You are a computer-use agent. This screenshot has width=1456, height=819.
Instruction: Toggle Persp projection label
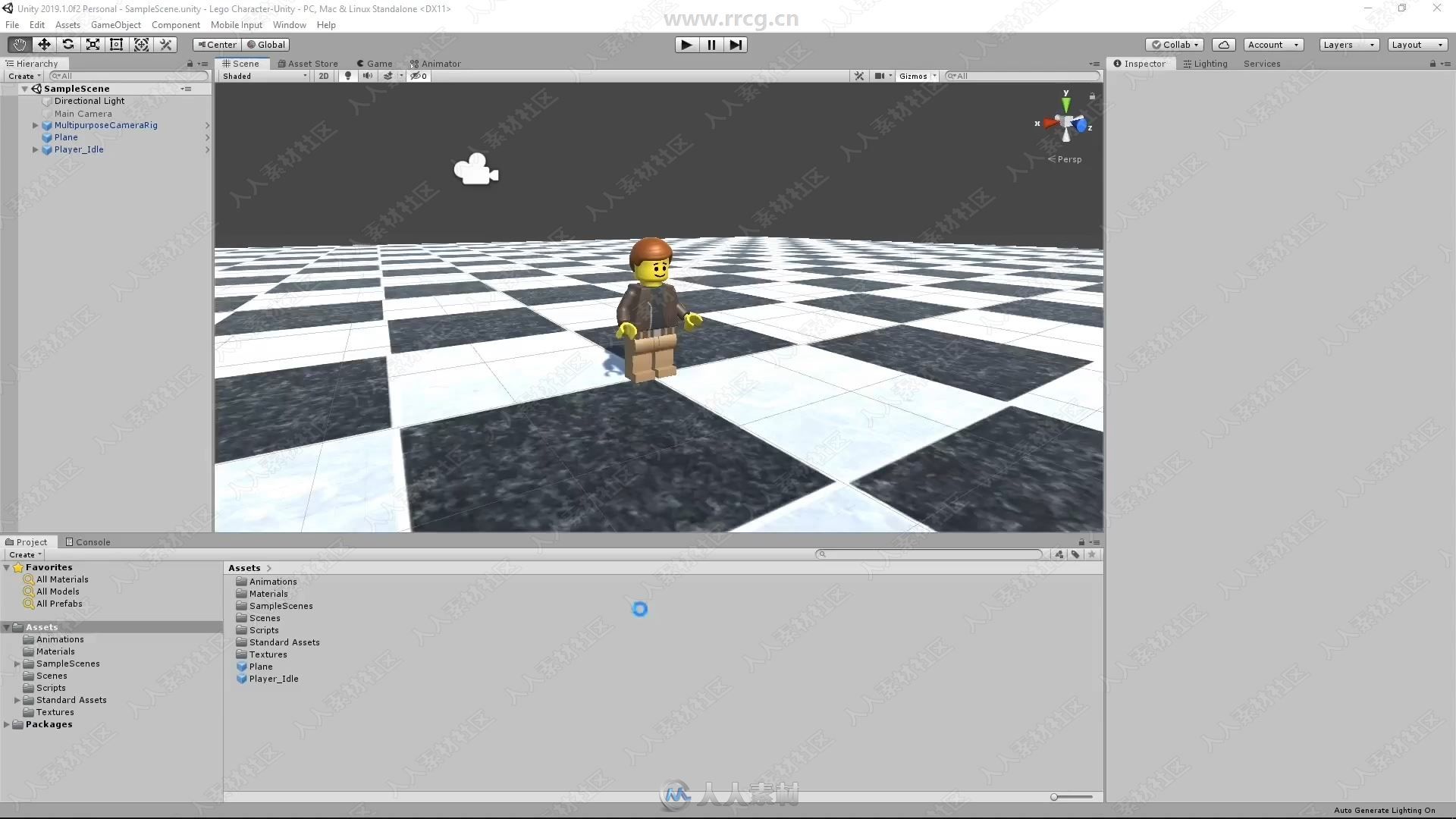[1065, 159]
